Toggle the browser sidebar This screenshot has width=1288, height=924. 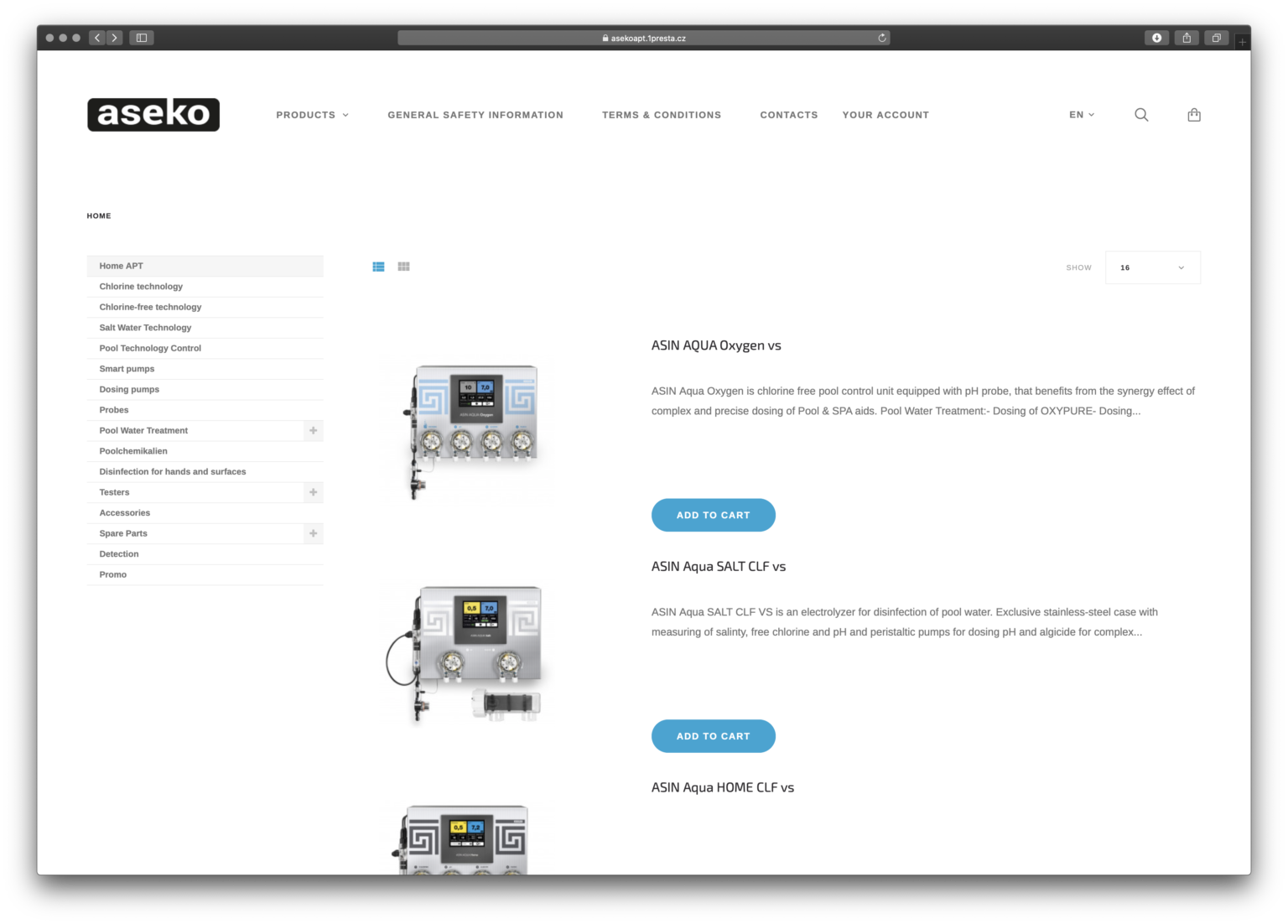[142, 37]
